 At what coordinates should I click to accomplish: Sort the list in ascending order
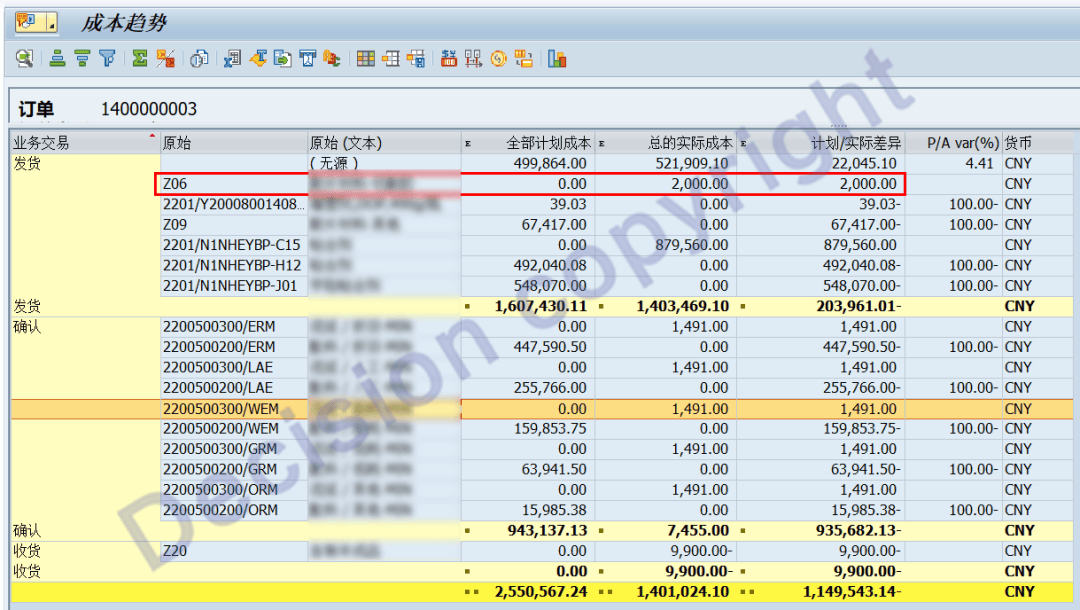click(58, 59)
